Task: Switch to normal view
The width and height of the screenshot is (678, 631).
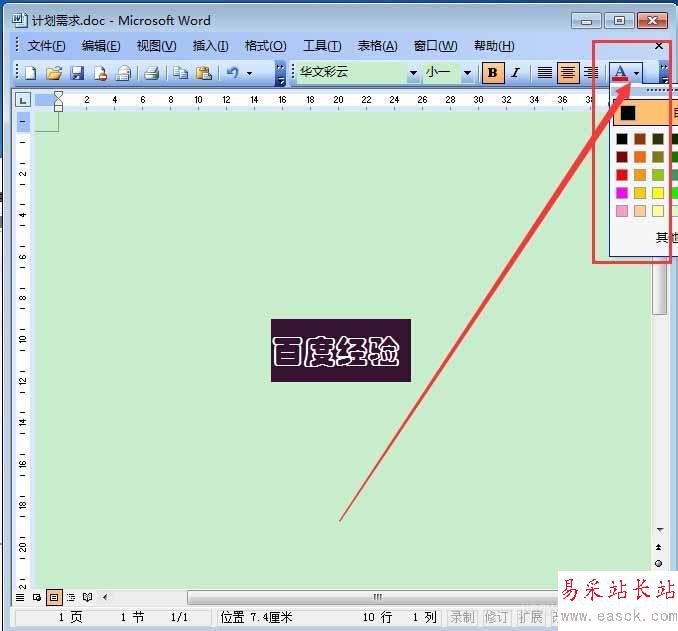Action: click(x=20, y=597)
